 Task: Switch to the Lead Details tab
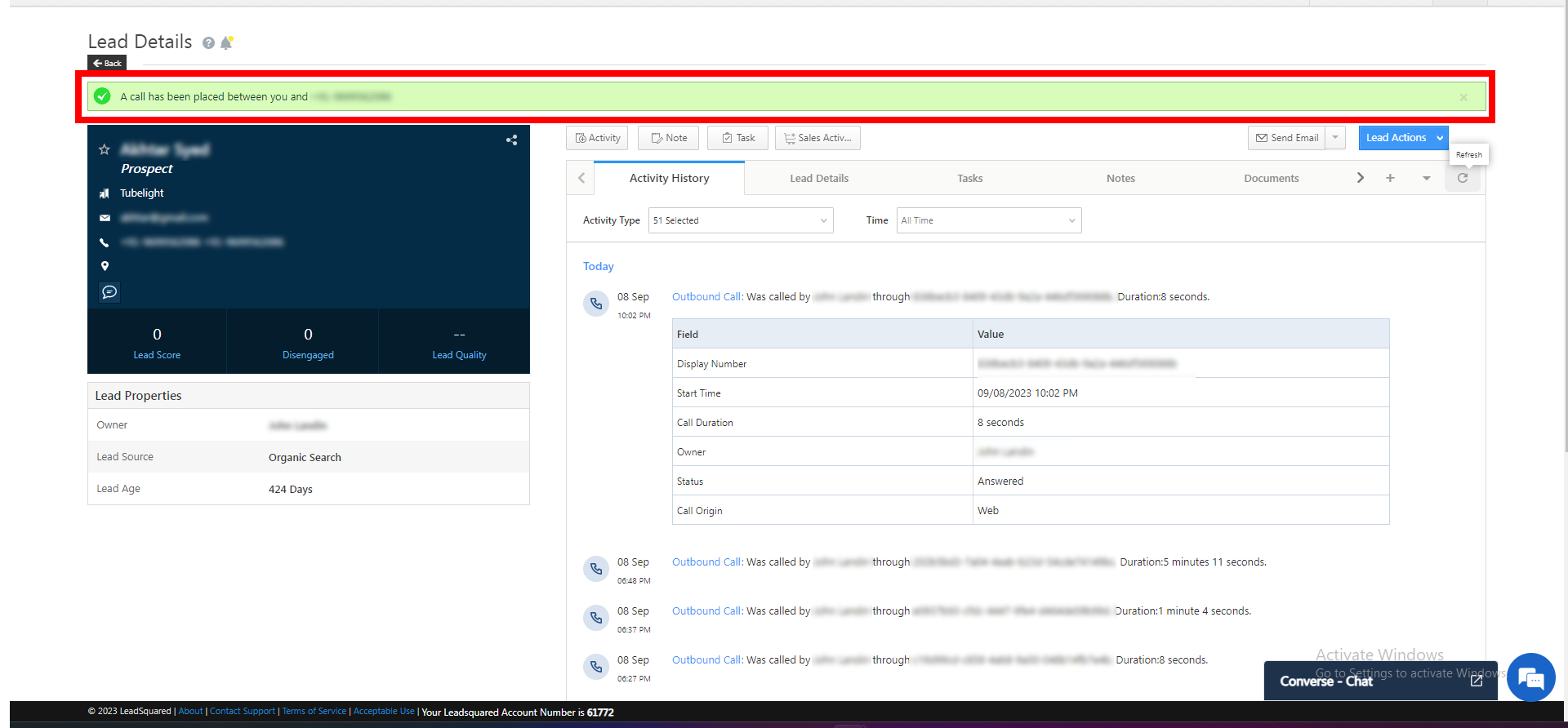pyautogui.click(x=819, y=179)
